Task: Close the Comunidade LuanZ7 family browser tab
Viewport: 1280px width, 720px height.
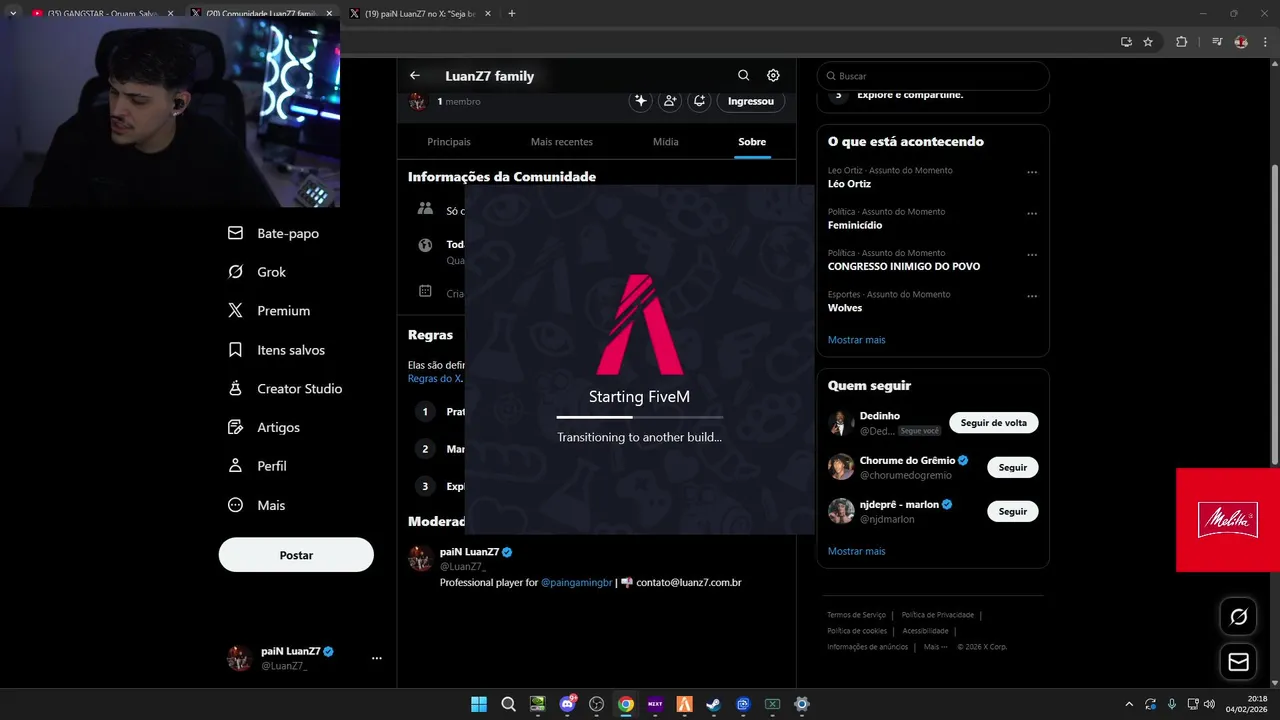Action: tap(329, 13)
